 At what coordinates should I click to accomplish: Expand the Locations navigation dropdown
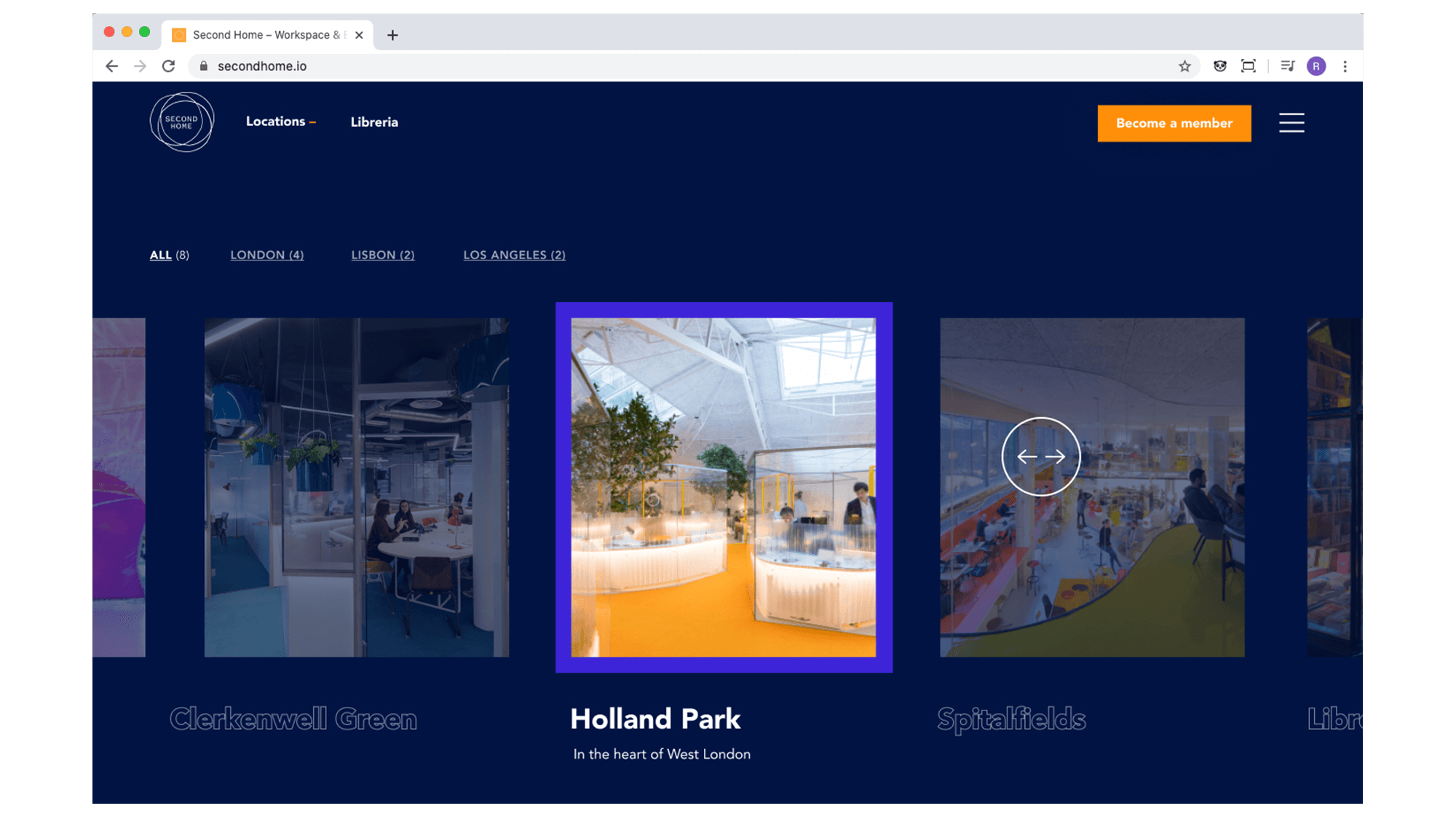coord(280,122)
